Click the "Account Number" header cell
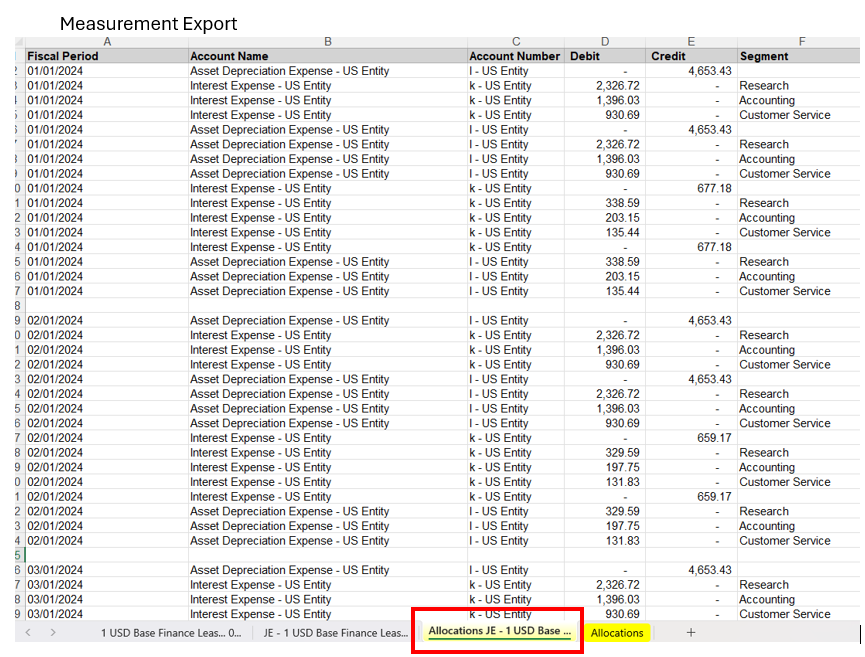The image size is (865, 657). tap(513, 56)
